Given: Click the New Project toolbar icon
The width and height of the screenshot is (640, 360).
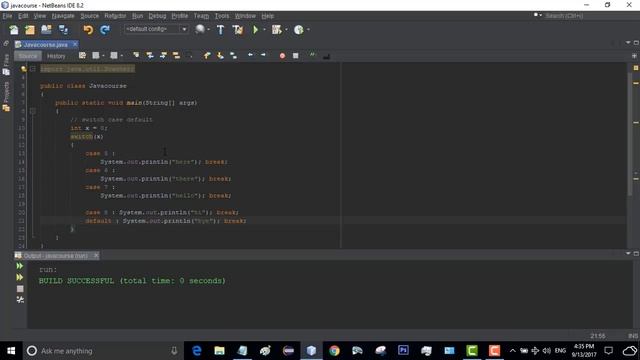Looking at the screenshot, I should 30,29.
